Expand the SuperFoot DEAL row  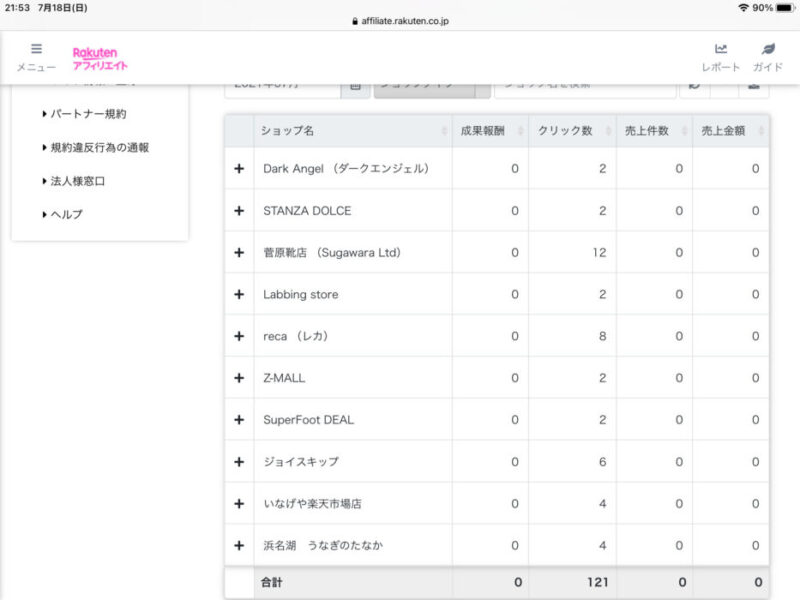(239, 420)
